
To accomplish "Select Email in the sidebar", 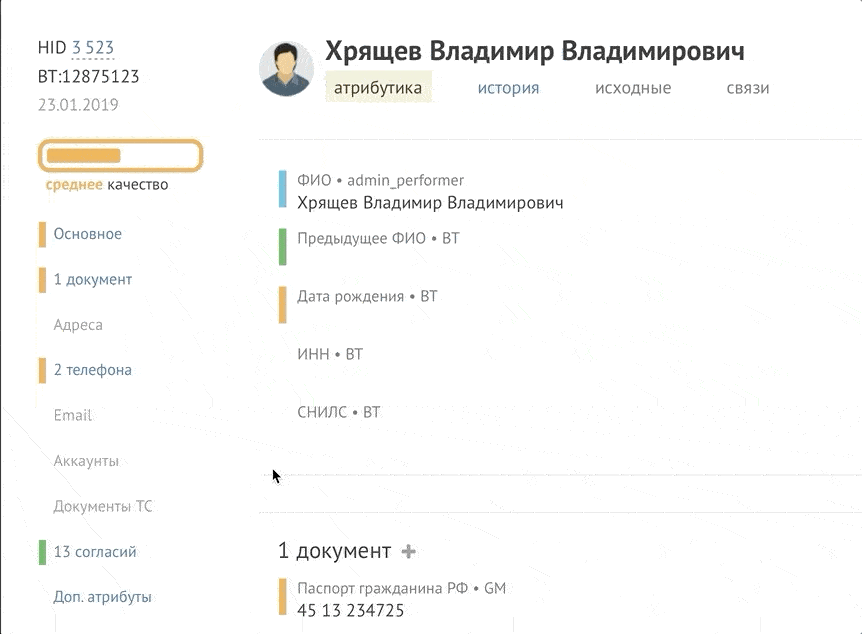I will coord(73,415).
